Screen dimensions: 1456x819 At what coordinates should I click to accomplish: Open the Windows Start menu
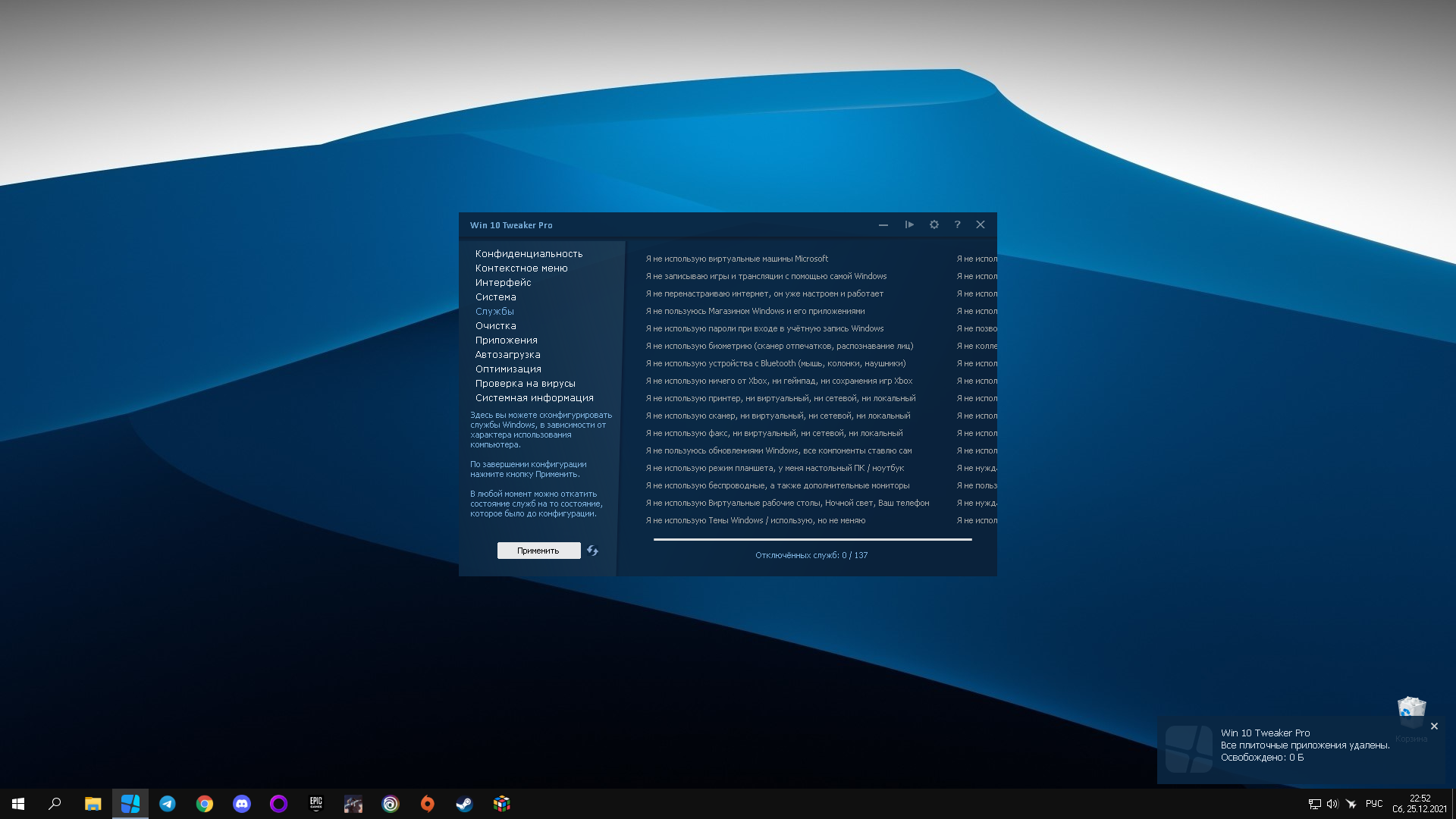click(x=18, y=804)
